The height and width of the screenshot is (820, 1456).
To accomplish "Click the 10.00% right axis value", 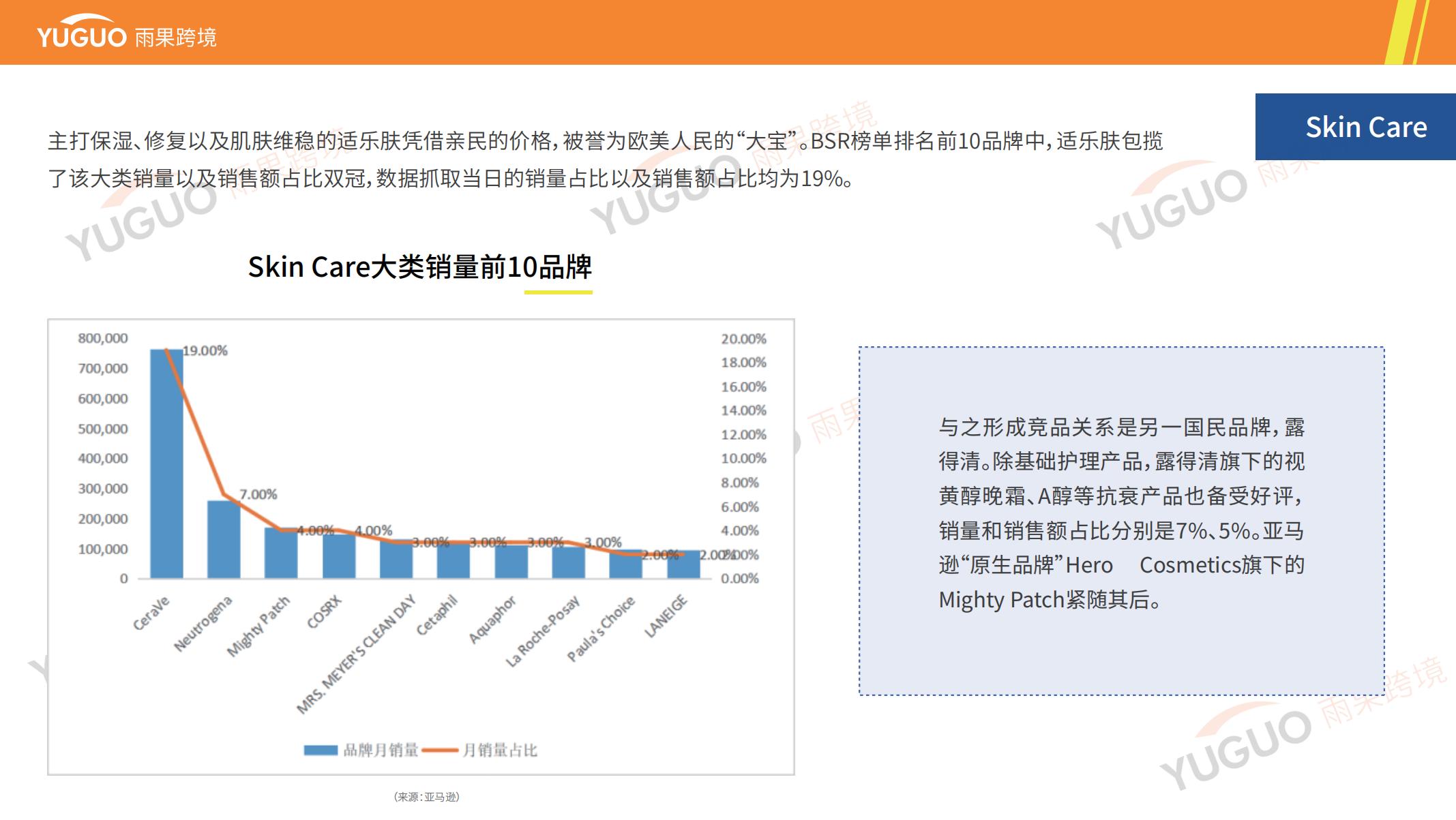I will click(x=744, y=458).
